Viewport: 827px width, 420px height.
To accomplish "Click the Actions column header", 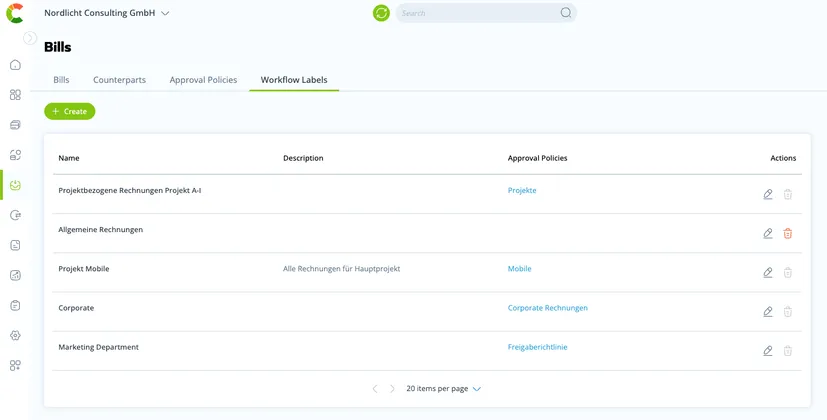I will point(783,158).
